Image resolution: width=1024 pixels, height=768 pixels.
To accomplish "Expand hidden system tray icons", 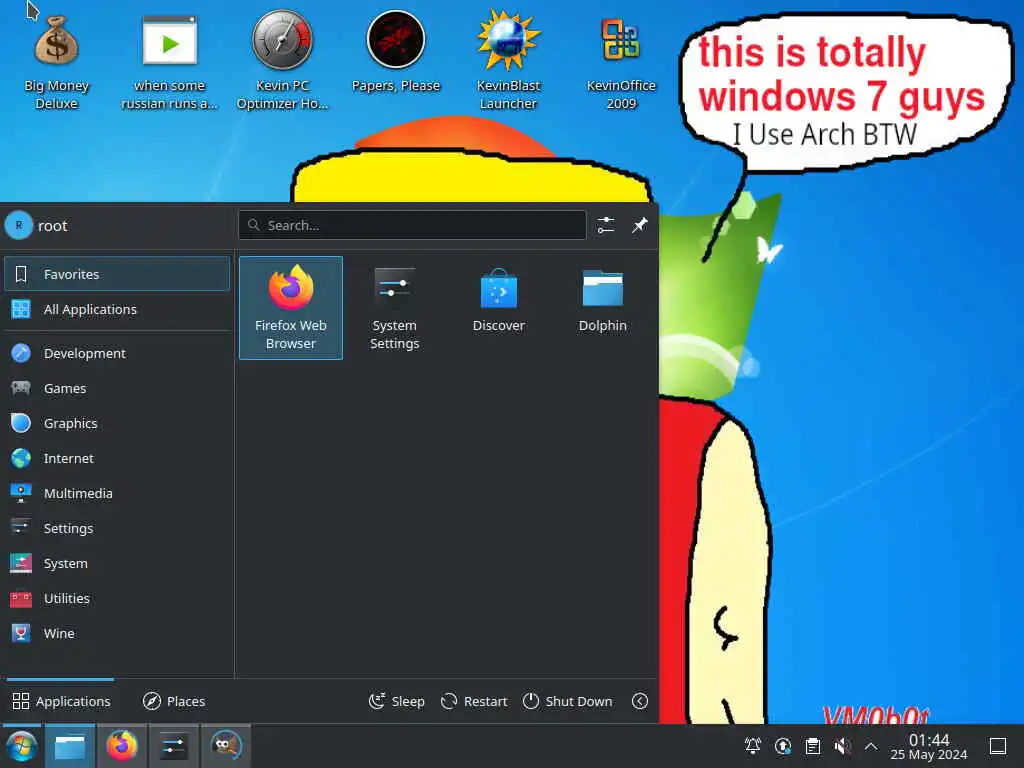I will (x=871, y=745).
